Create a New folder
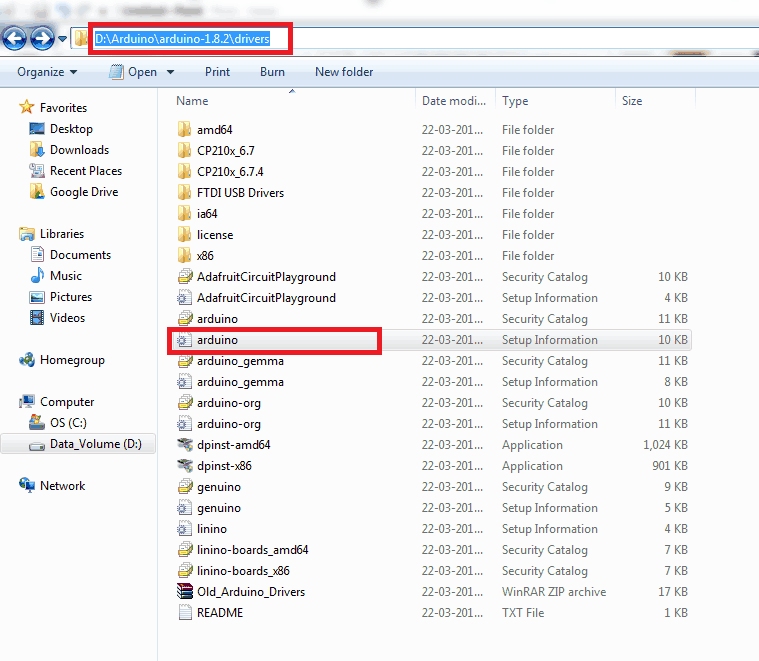Image resolution: width=759 pixels, height=661 pixels. [x=344, y=72]
